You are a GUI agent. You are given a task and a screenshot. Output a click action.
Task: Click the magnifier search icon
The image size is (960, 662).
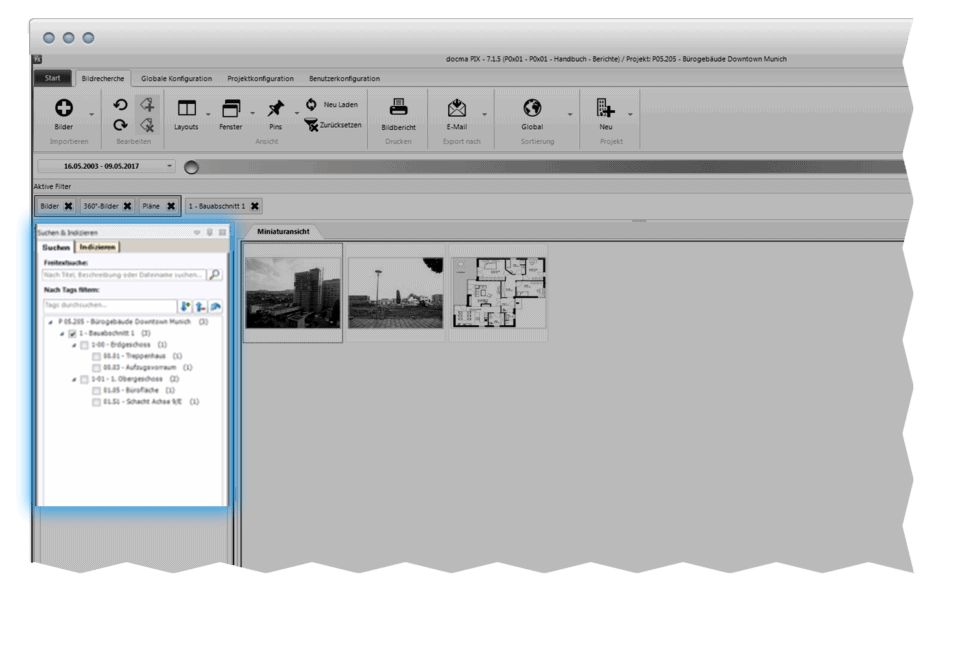pyautogui.click(x=215, y=275)
